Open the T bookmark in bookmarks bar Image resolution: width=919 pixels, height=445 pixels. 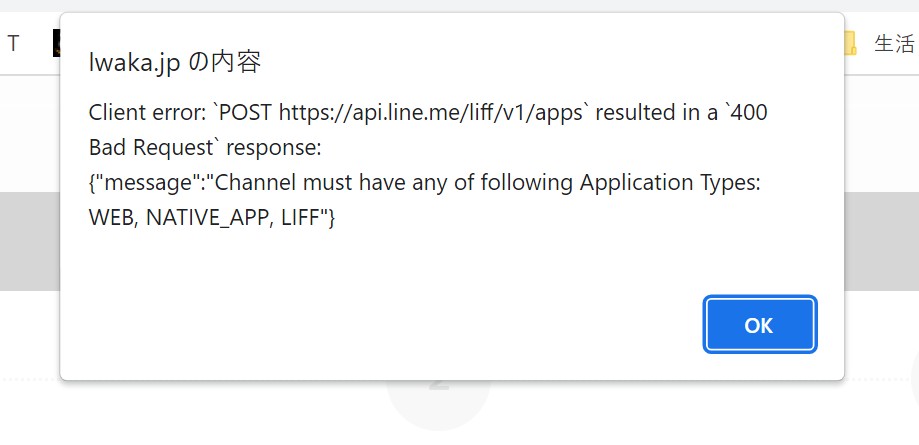(x=13, y=43)
